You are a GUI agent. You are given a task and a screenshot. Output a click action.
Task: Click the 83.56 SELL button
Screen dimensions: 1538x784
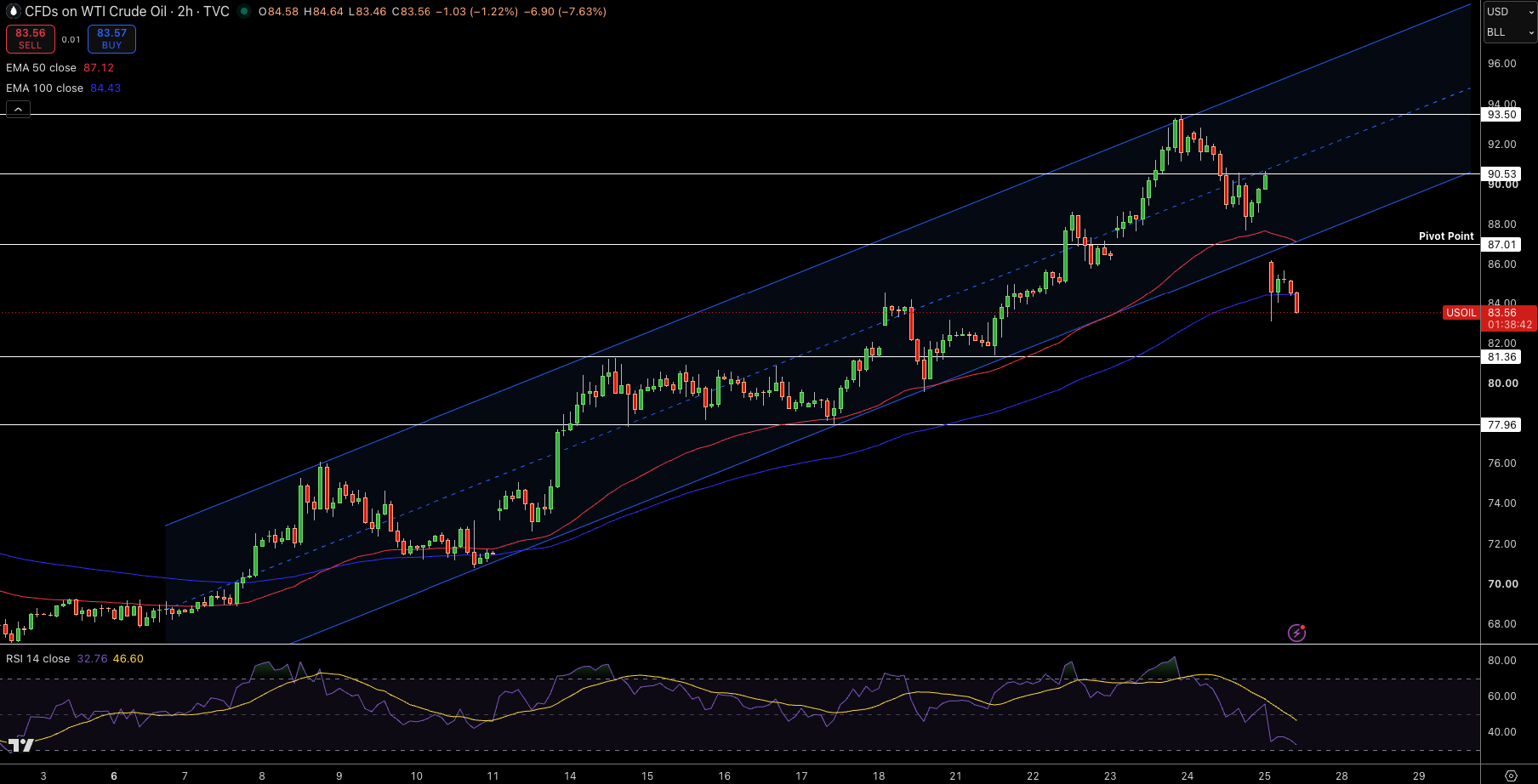(x=31, y=39)
